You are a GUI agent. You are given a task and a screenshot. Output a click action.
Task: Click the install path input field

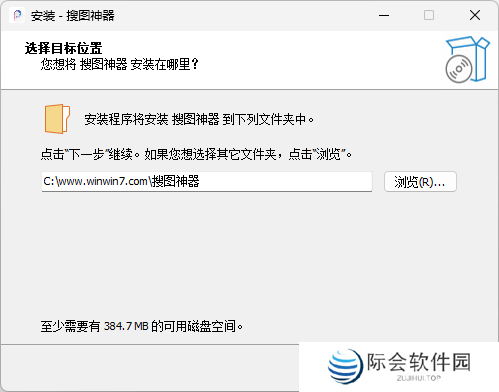coord(207,182)
